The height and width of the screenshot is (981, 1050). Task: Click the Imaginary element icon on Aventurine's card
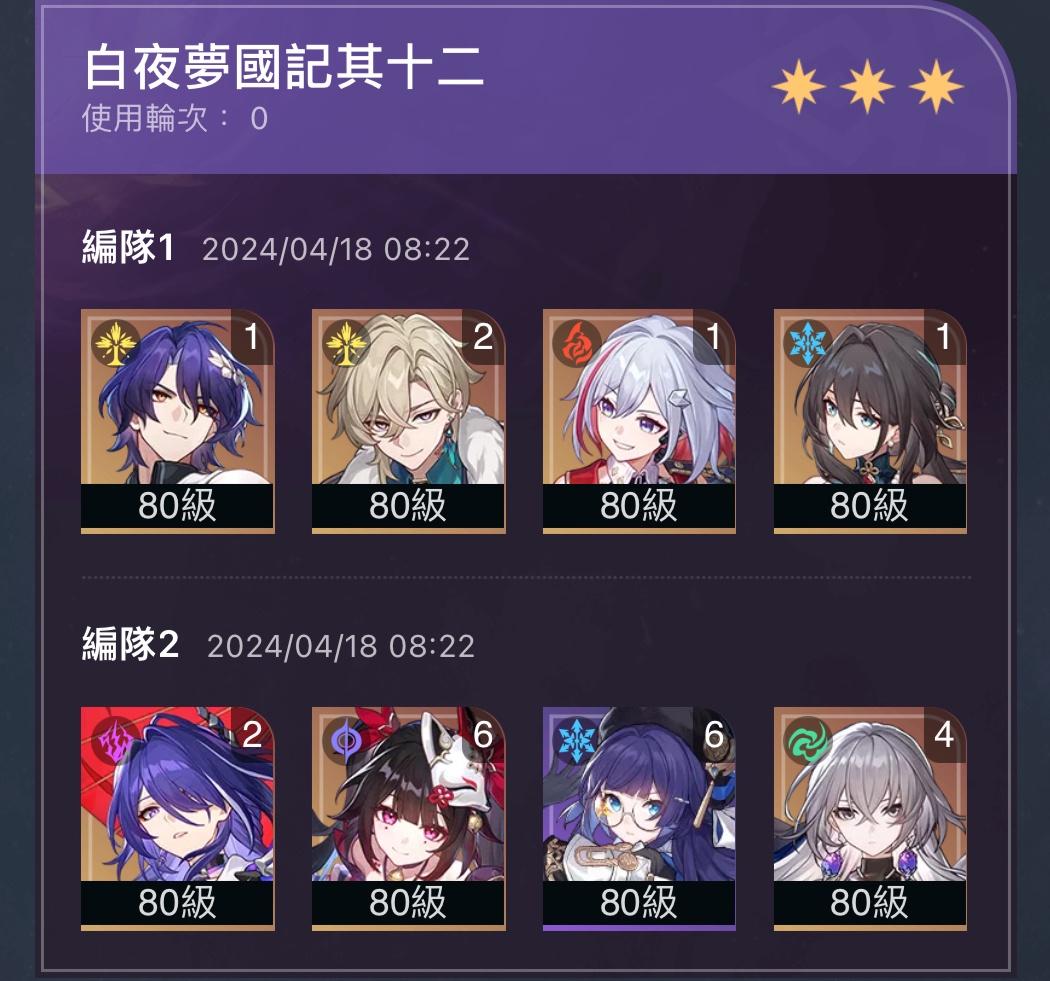pos(346,344)
